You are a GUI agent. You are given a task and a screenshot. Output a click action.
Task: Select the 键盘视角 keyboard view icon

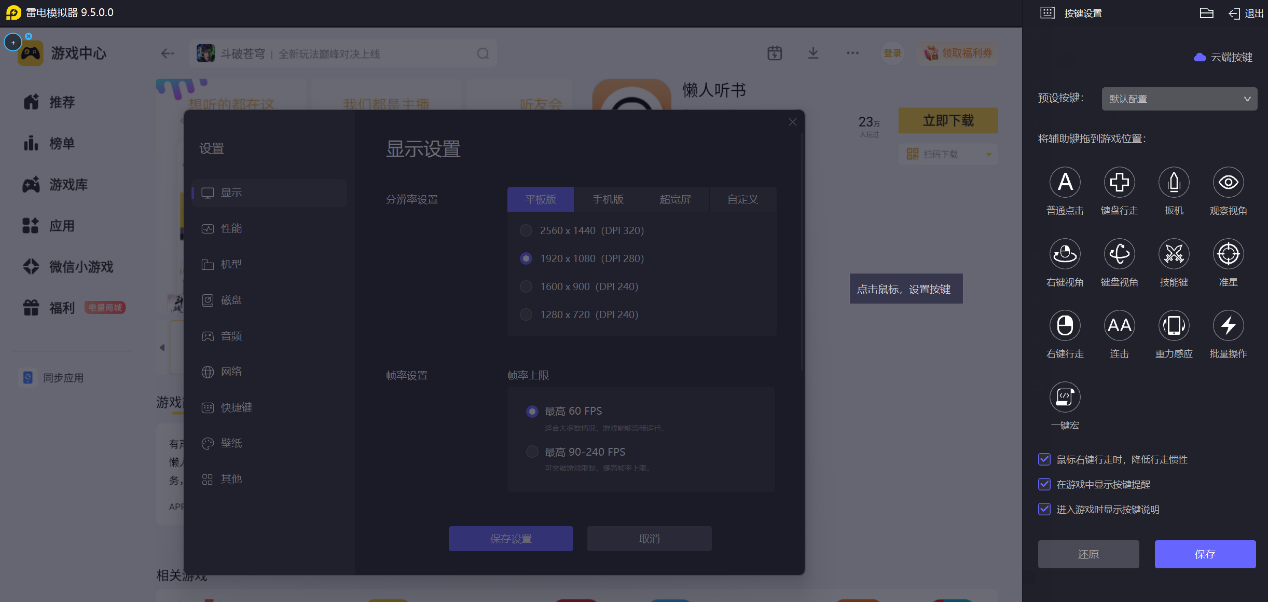coord(1119,254)
